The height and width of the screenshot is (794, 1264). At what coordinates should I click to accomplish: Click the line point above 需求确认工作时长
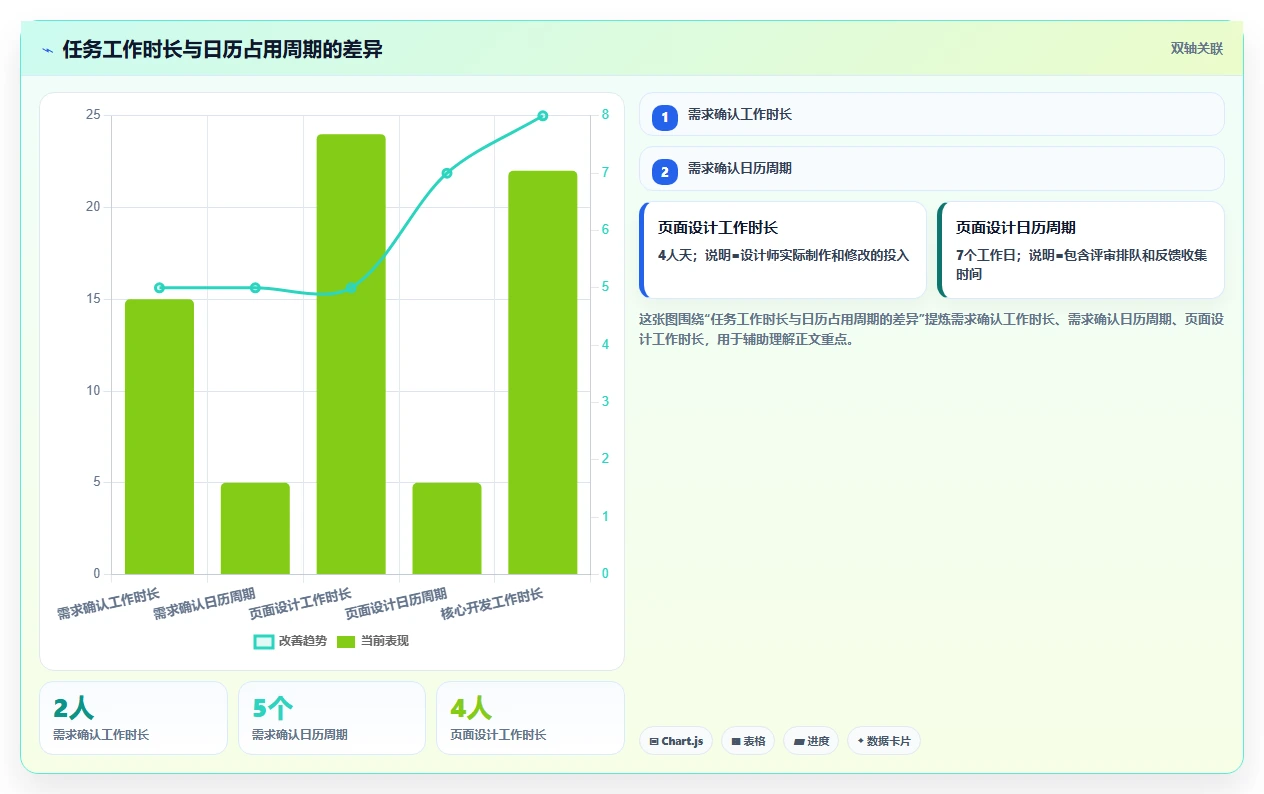click(x=159, y=288)
